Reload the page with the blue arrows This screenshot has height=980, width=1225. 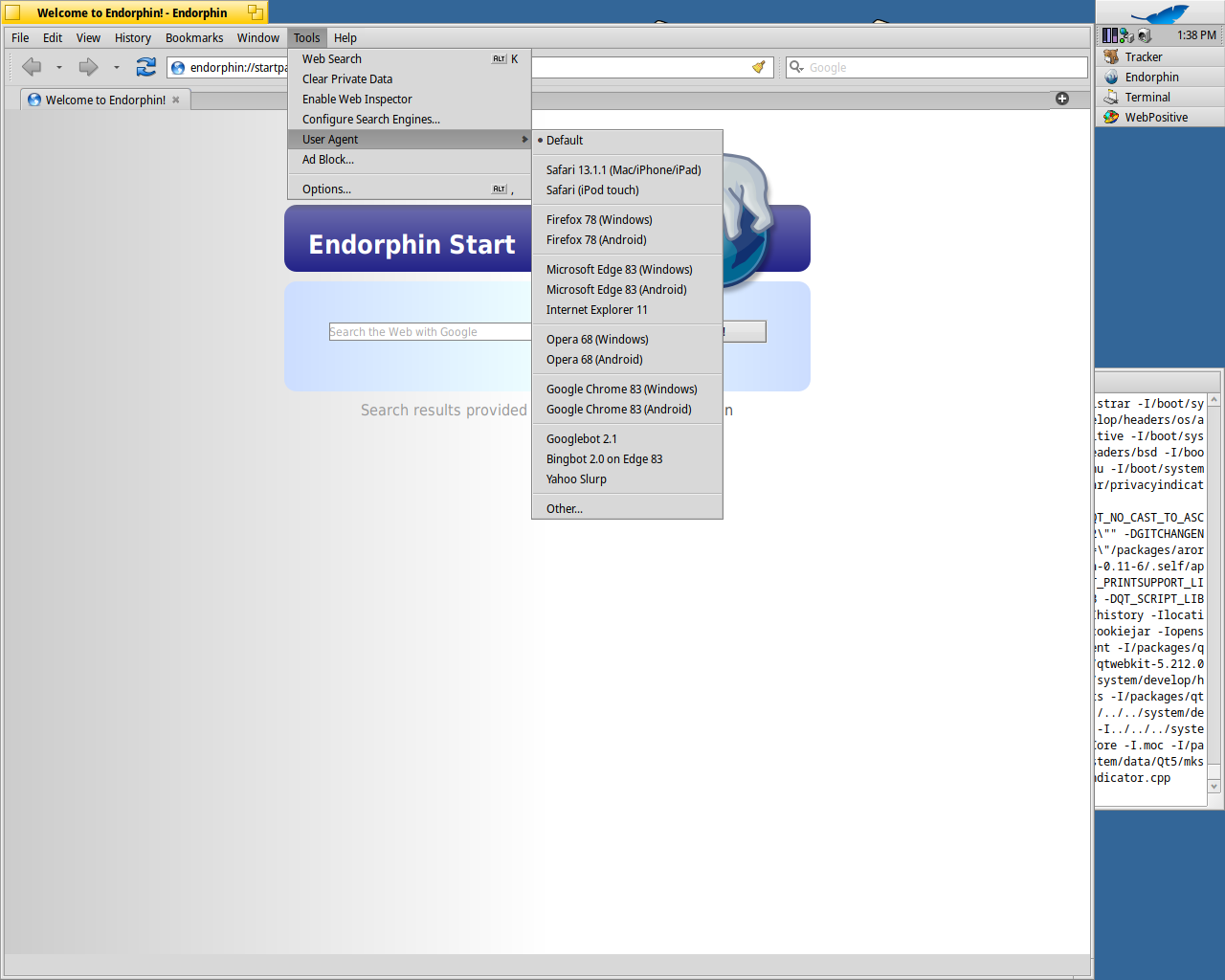(x=145, y=67)
